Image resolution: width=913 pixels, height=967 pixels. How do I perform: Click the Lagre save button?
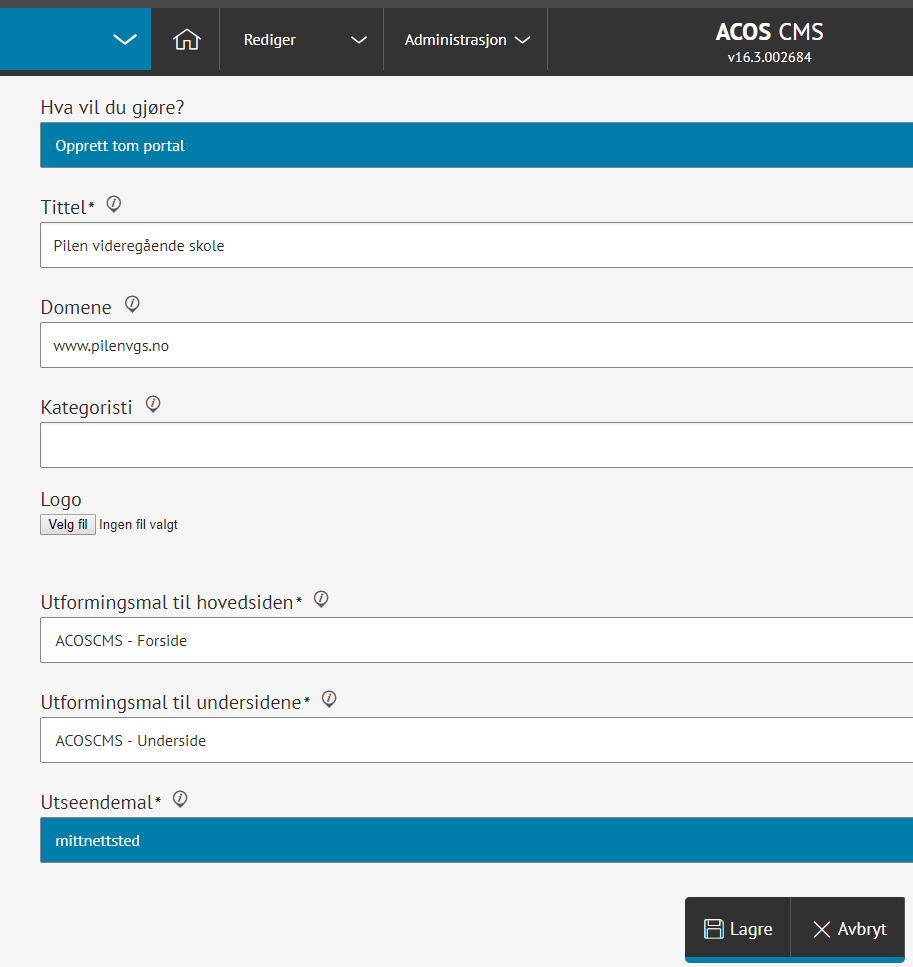click(x=738, y=929)
